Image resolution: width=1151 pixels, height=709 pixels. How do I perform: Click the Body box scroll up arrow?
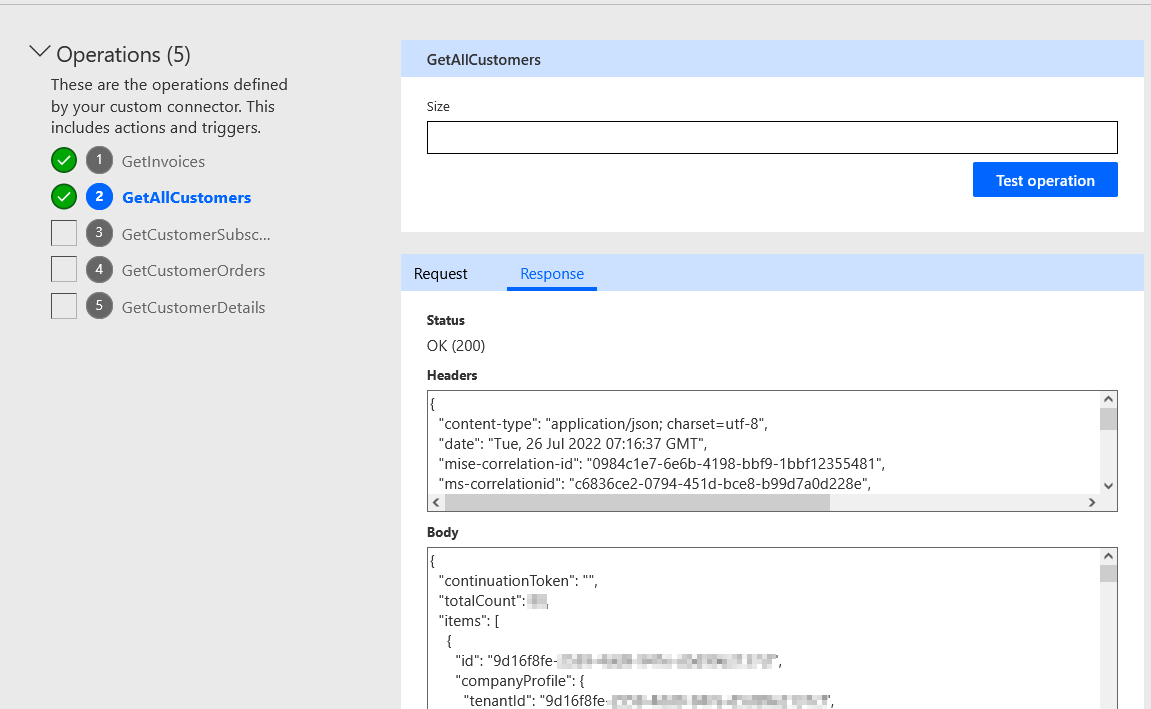click(x=1108, y=556)
